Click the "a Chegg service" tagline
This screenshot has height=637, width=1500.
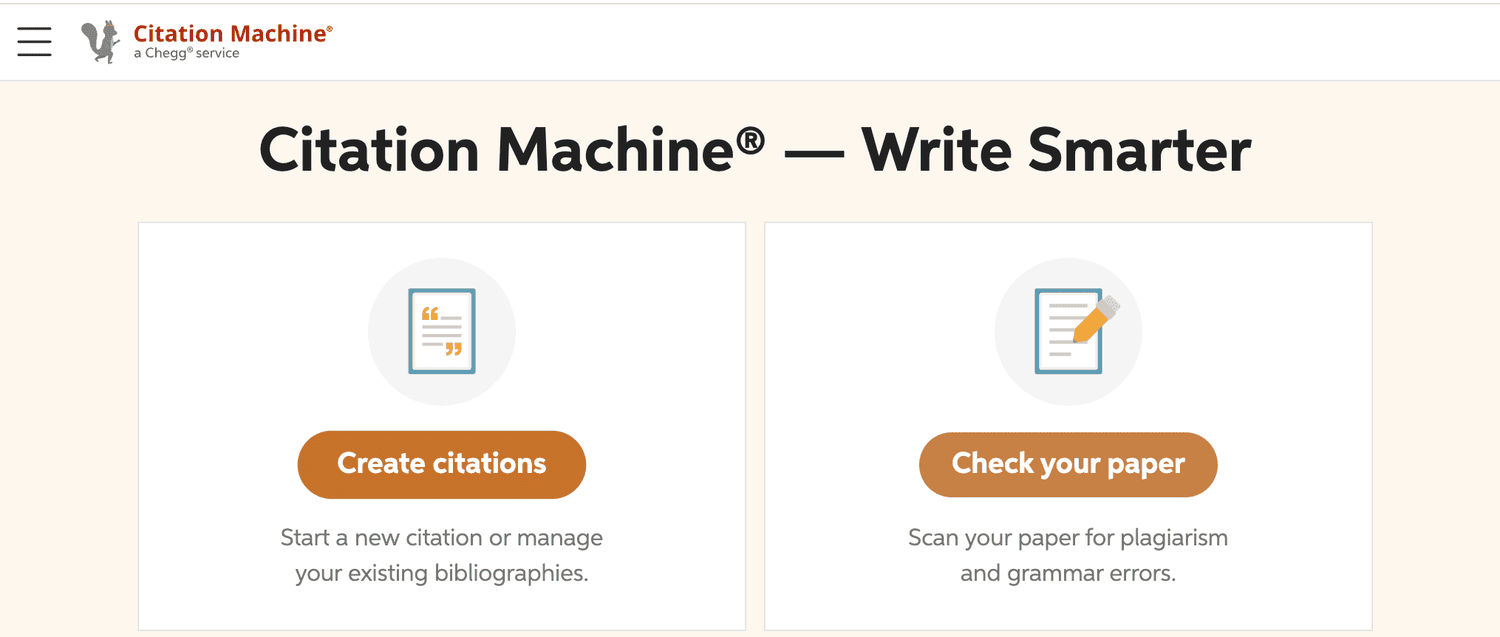pyautogui.click(x=187, y=53)
